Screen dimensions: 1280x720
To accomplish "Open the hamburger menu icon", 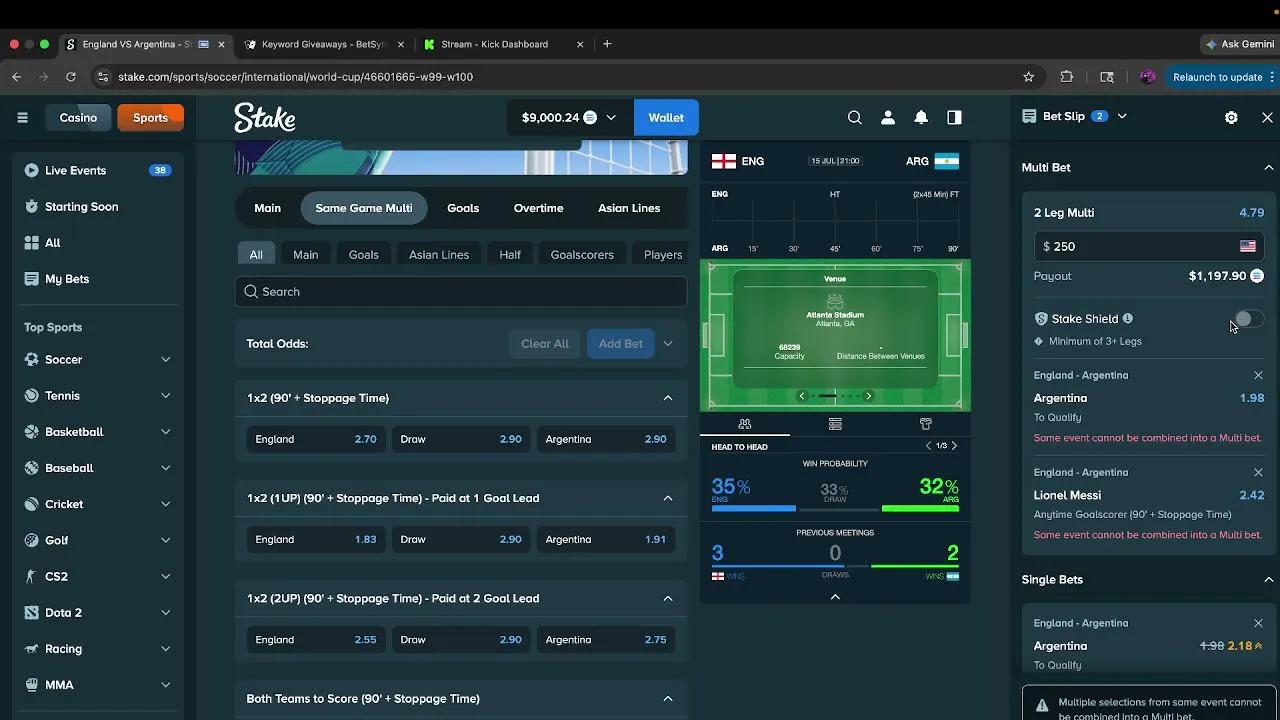I will [22, 118].
